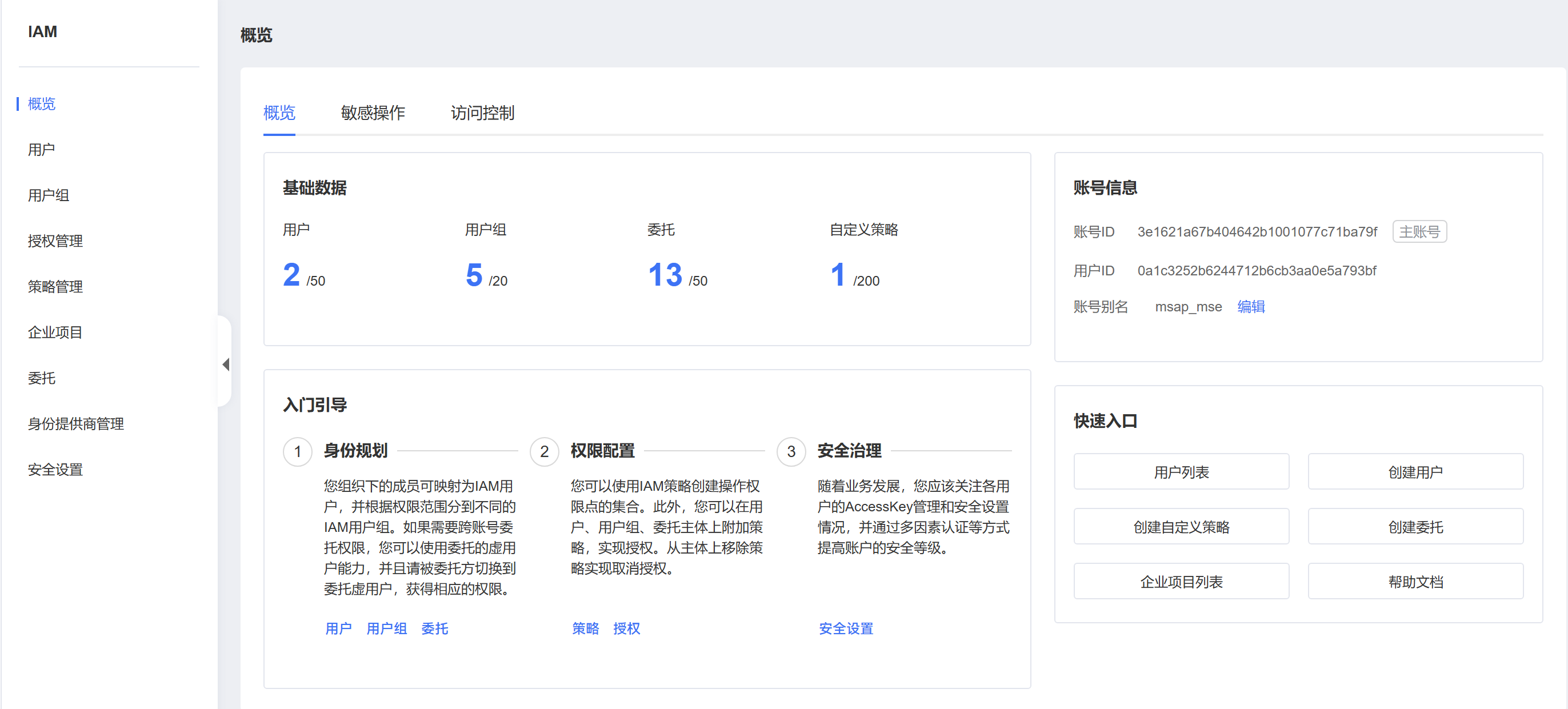Click the 账号ID value 3e1621a67b40...
Image resolution: width=1568 pixels, height=709 pixels.
[x=1257, y=232]
